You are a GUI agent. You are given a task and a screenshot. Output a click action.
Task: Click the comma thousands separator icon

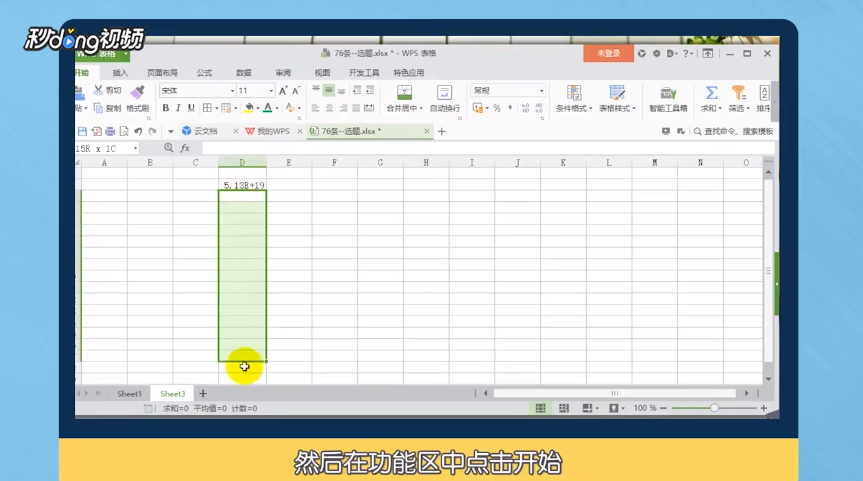510,108
